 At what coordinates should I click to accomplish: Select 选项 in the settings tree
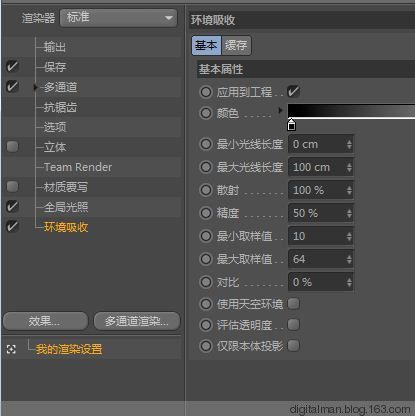coord(55,127)
